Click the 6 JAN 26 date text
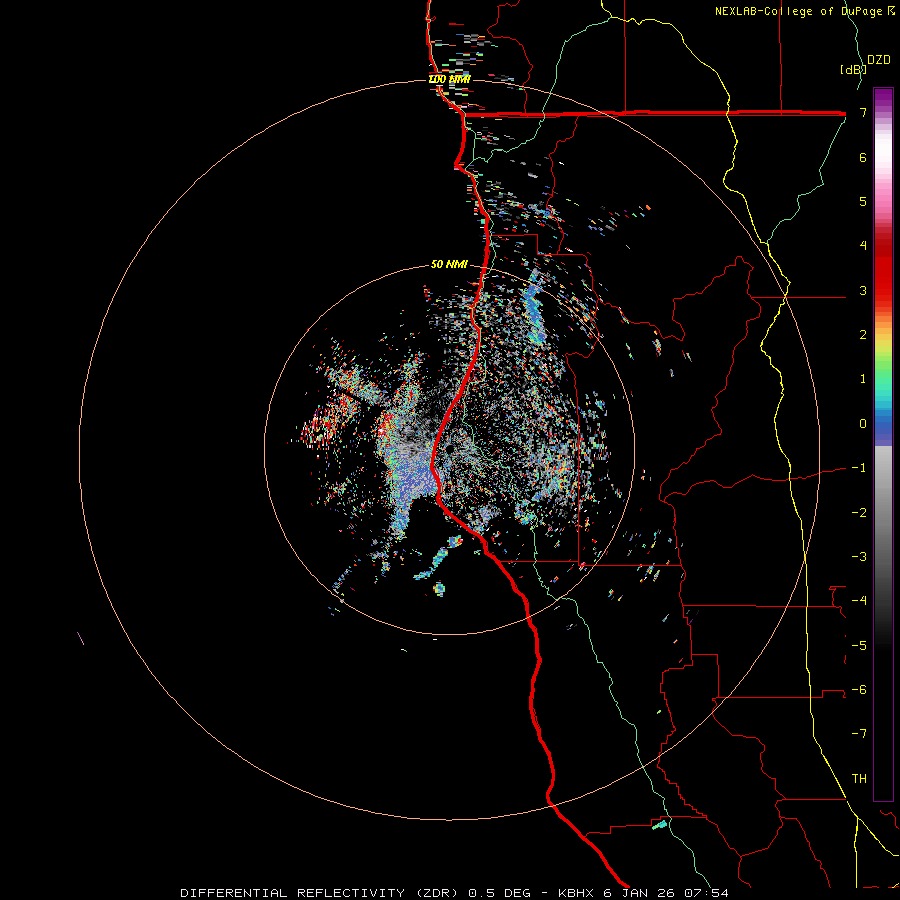 click(x=641, y=893)
